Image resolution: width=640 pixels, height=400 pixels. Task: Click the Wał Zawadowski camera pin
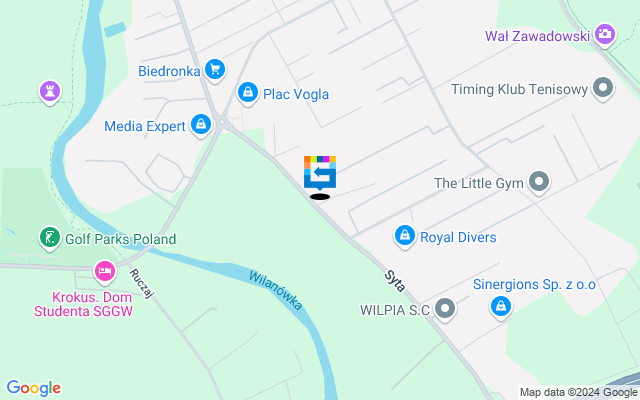coord(605,35)
